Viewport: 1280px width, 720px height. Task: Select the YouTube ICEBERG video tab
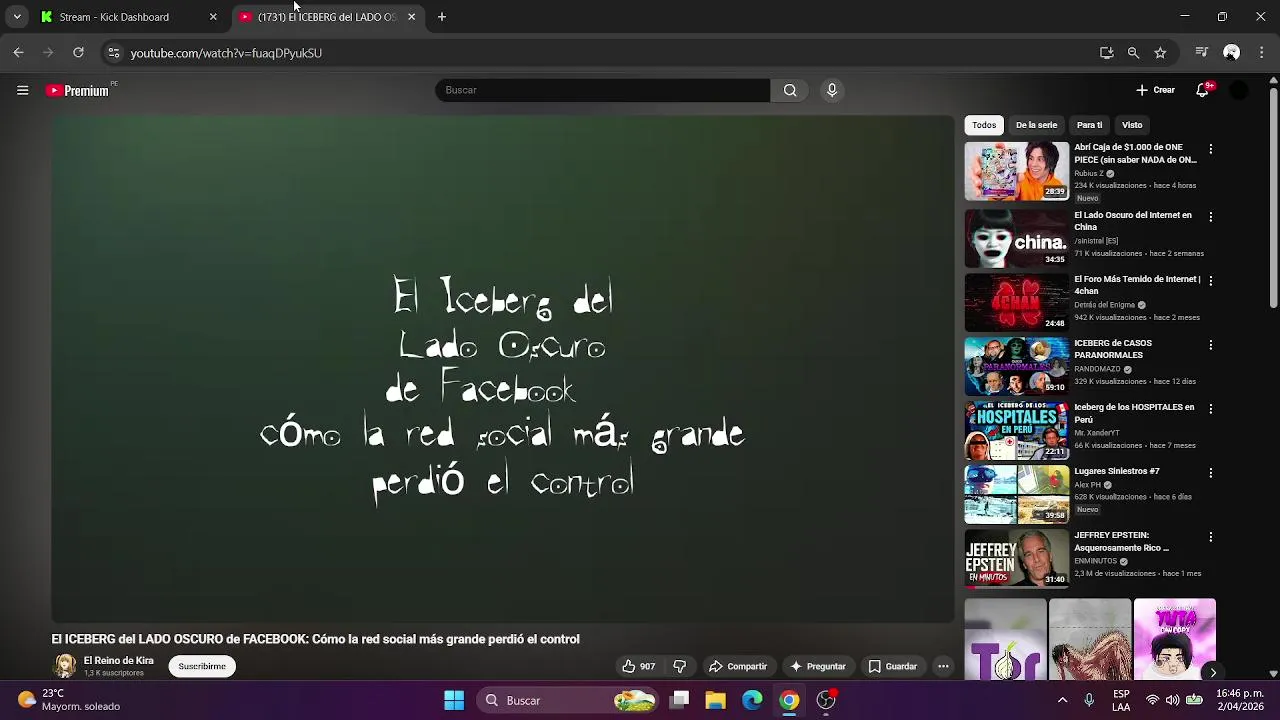[x=326, y=17]
